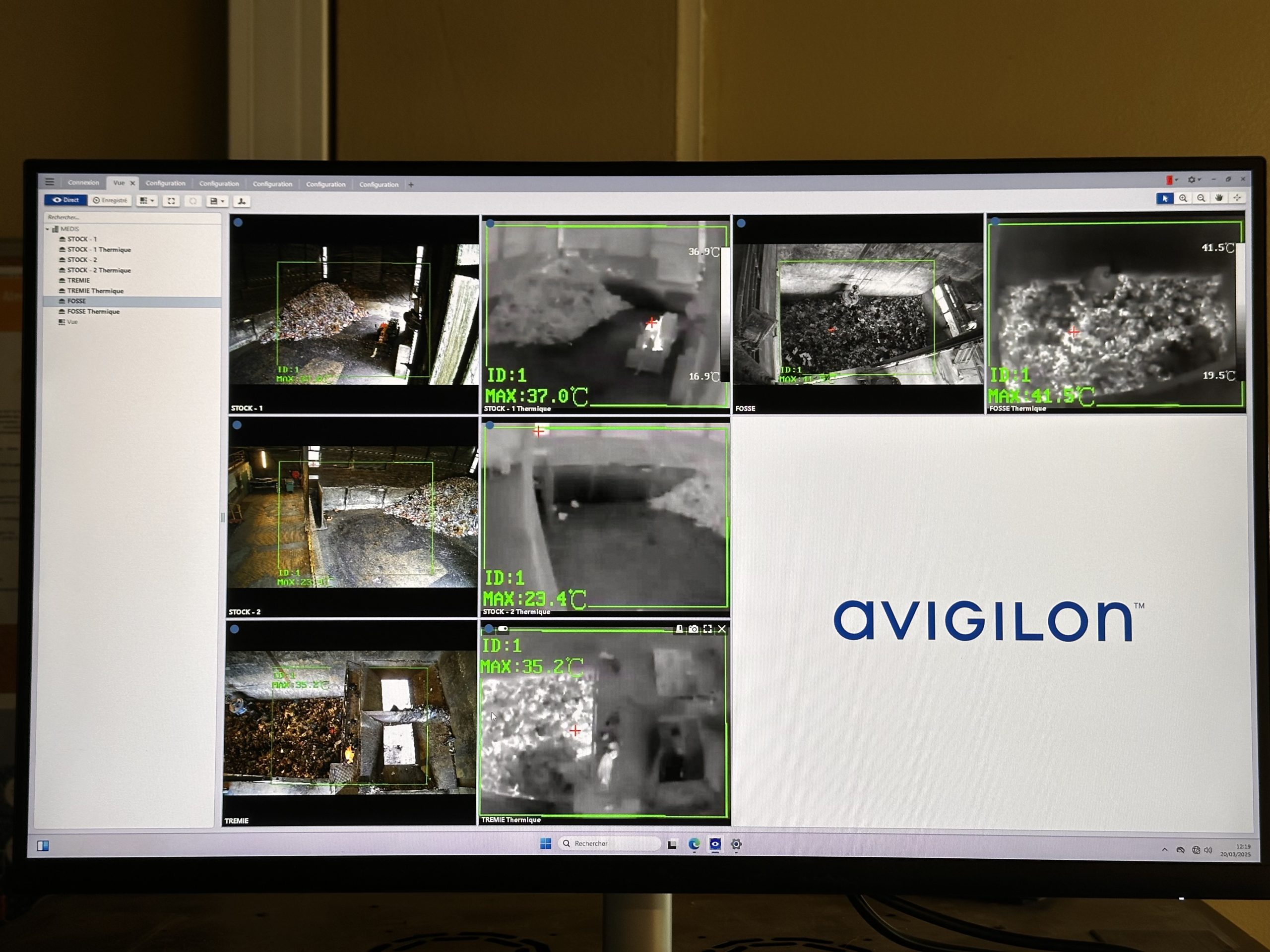Select the STOCK - 1 Thermique video panel

(606, 314)
